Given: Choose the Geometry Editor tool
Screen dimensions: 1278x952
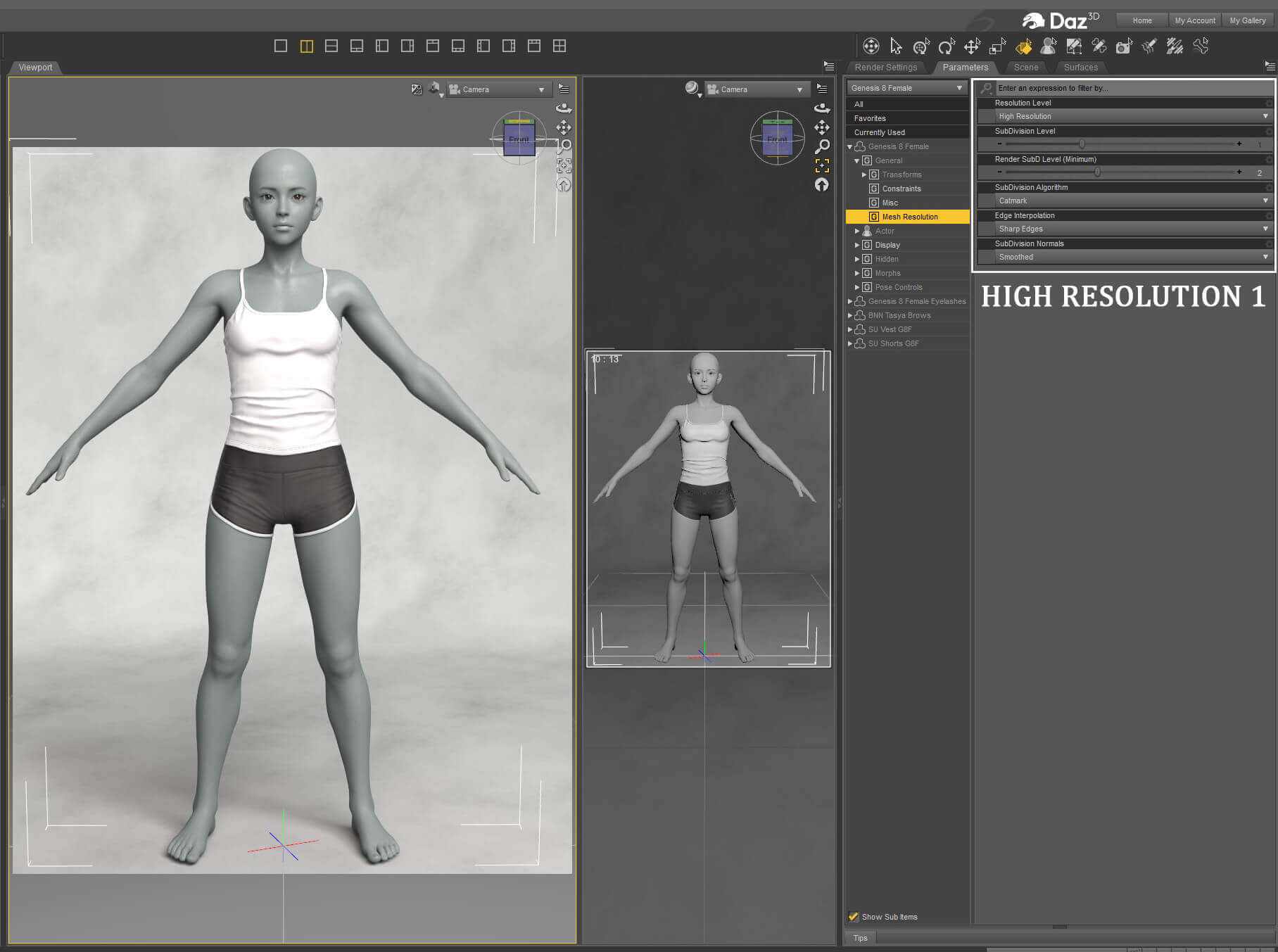Looking at the screenshot, I should pyautogui.click(x=1074, y=46).
